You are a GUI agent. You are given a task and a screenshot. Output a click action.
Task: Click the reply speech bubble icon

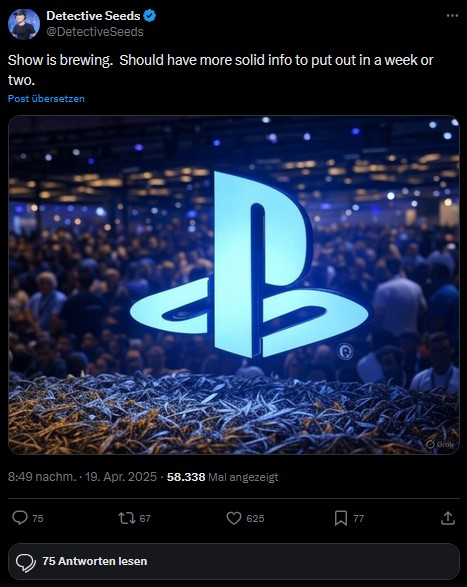pyautogui.click(x=20, y=518)
